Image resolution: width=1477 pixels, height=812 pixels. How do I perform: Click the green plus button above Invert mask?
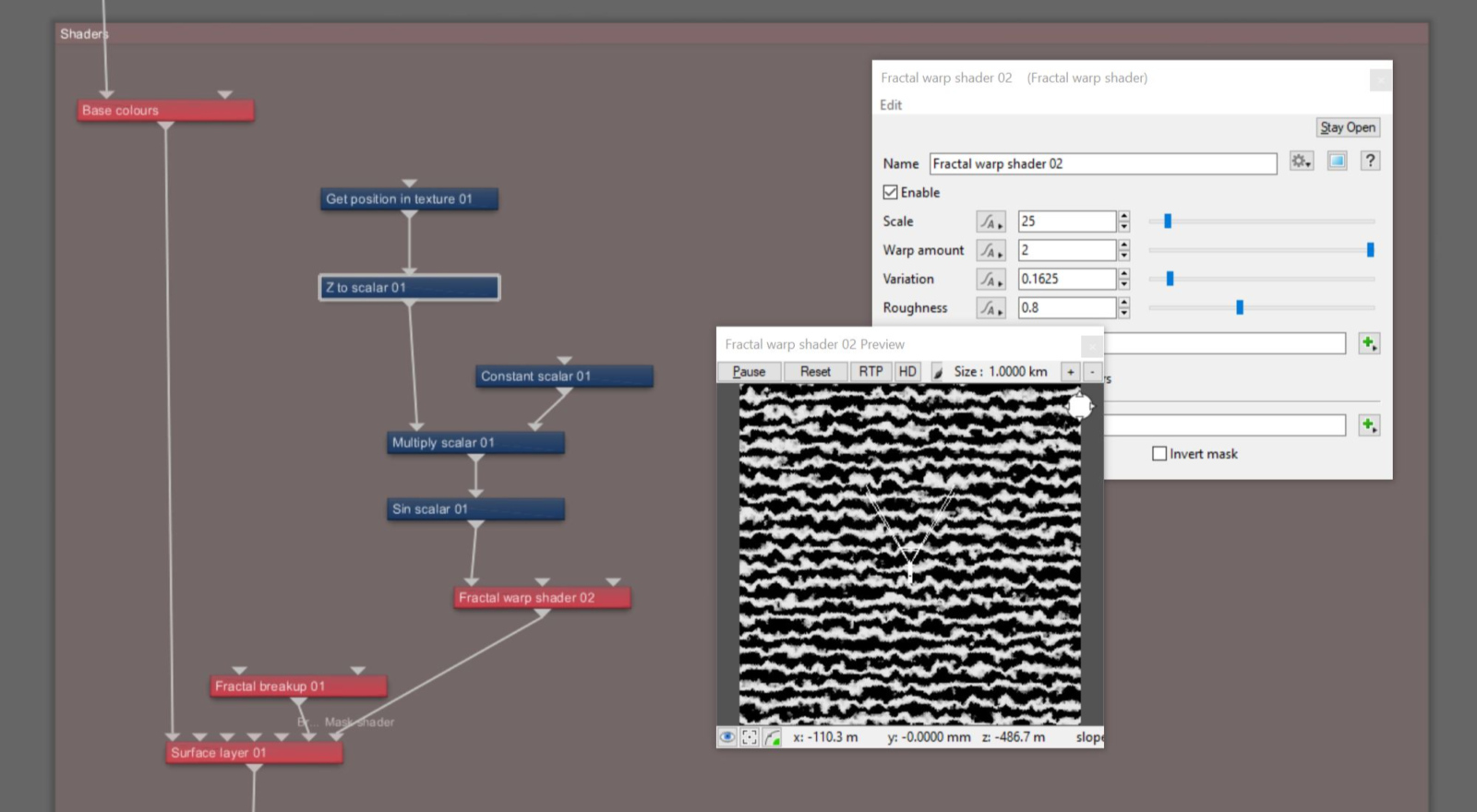(x=1369, y=424)
